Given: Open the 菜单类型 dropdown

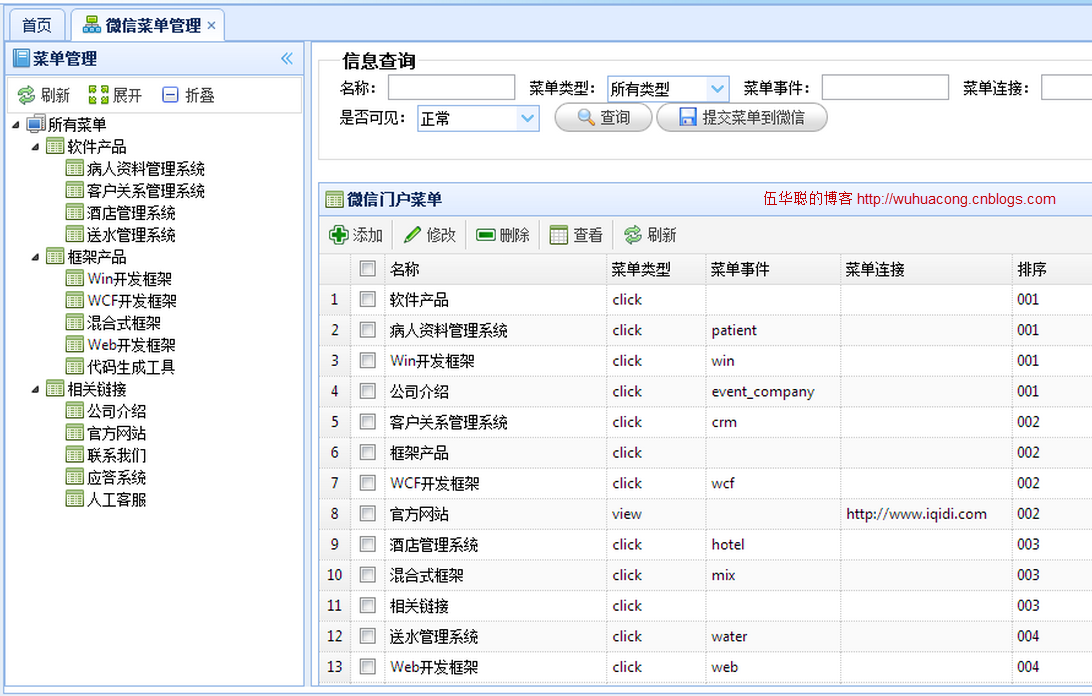Looking at the screenshot, I should [x=717, y=88].
